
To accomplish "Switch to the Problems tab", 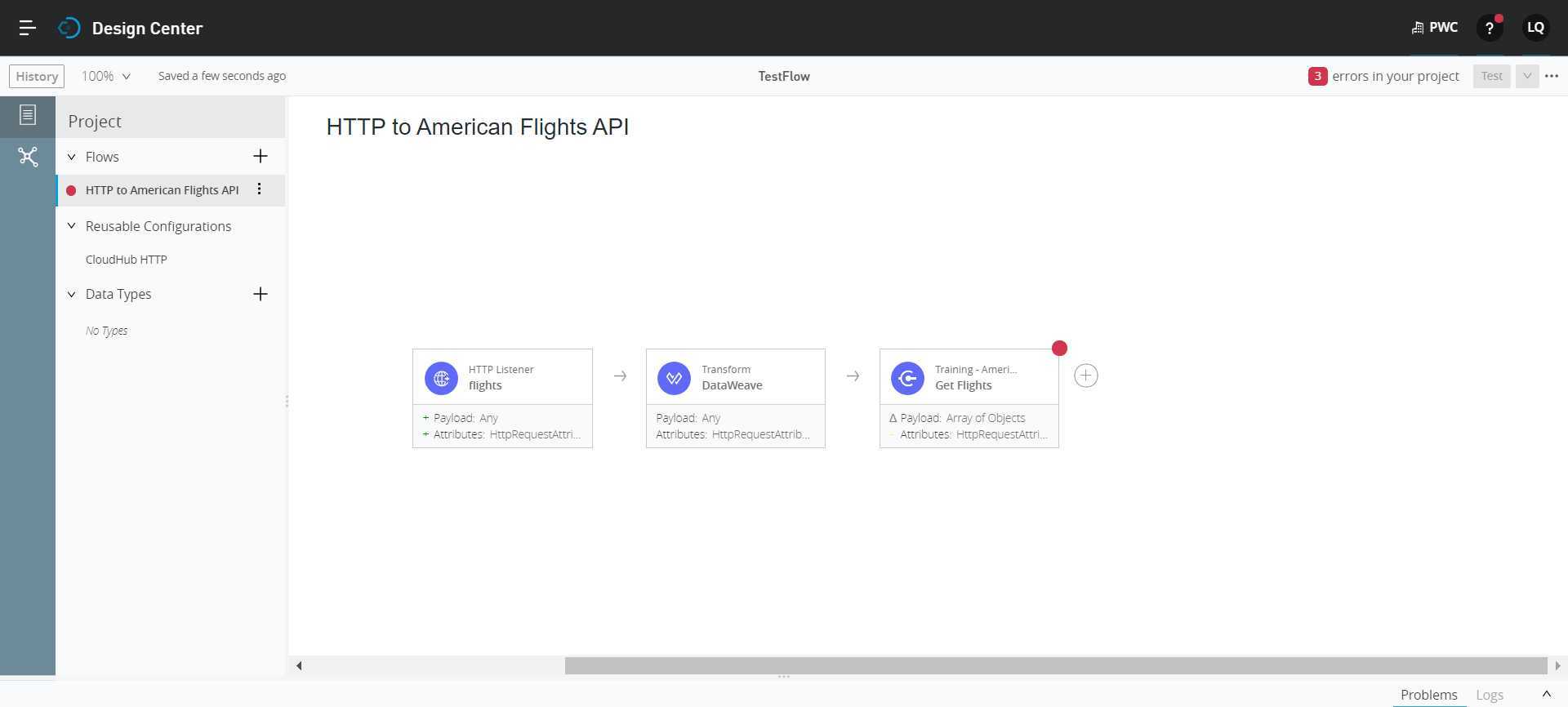I will click(1428, 695).
